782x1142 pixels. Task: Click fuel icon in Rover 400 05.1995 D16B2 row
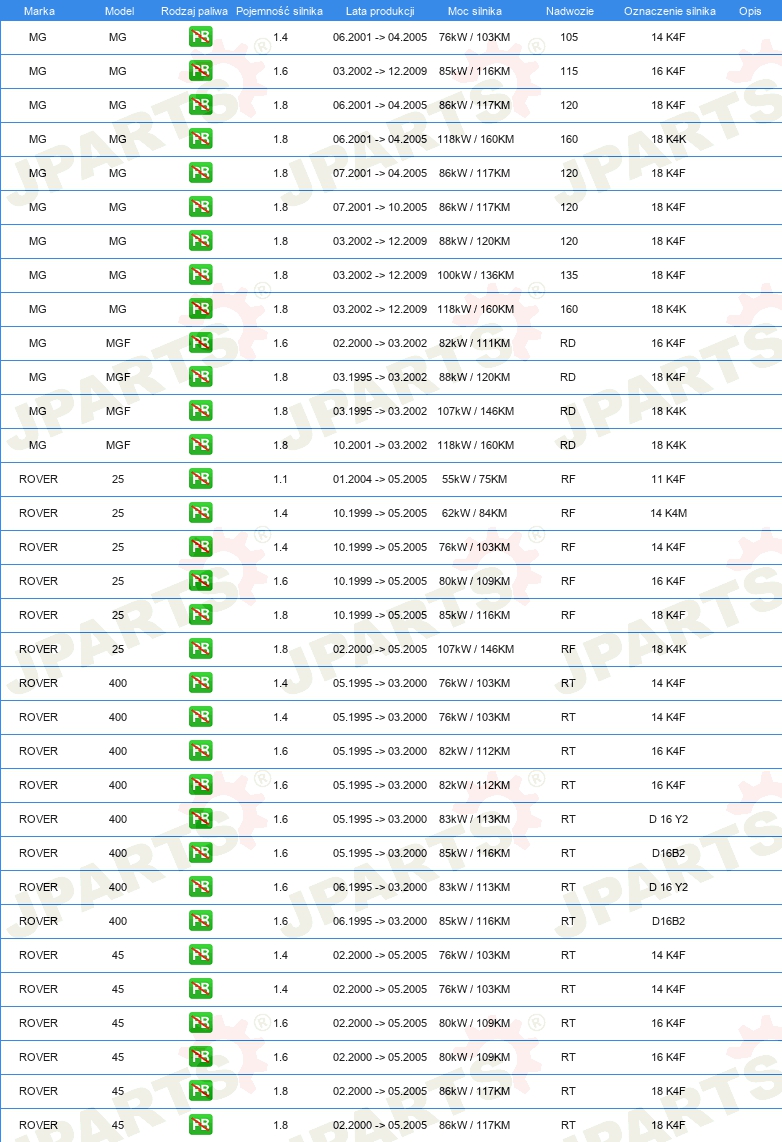[x=200, y=852]
